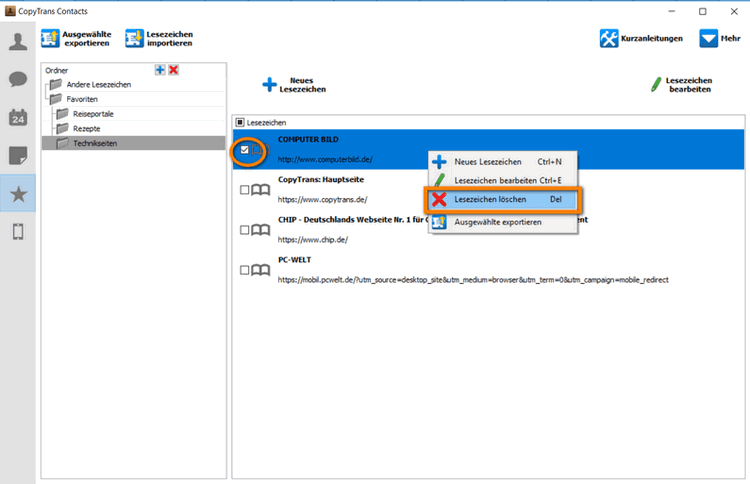The width and height of the screenshot is (750, 484).
Task: Check the CopyTrans: Hauptseite checkbox
Action: point(244,190)
